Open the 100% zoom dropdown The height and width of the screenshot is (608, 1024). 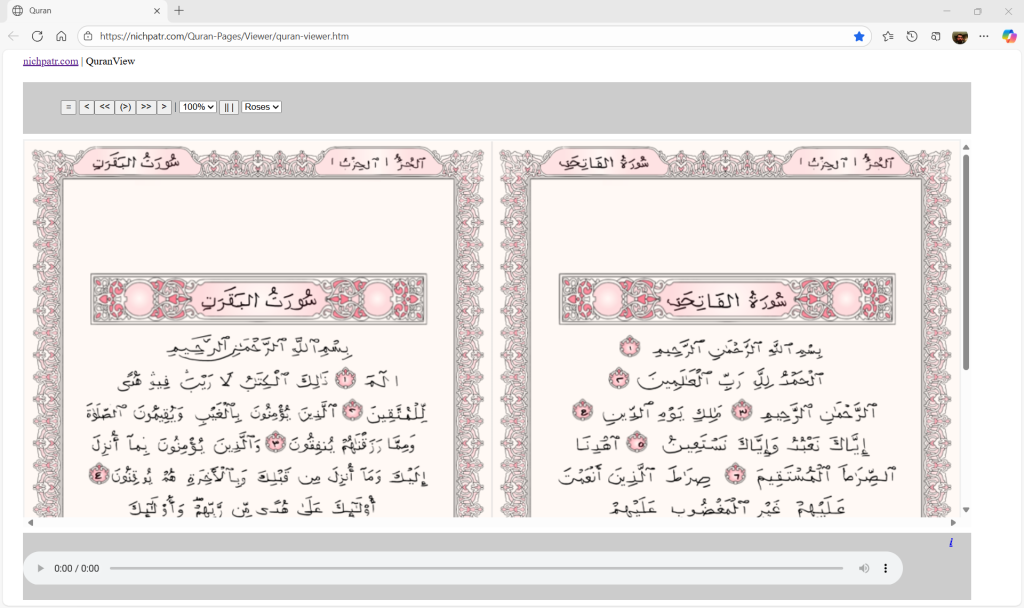click(x=198, y=107)
